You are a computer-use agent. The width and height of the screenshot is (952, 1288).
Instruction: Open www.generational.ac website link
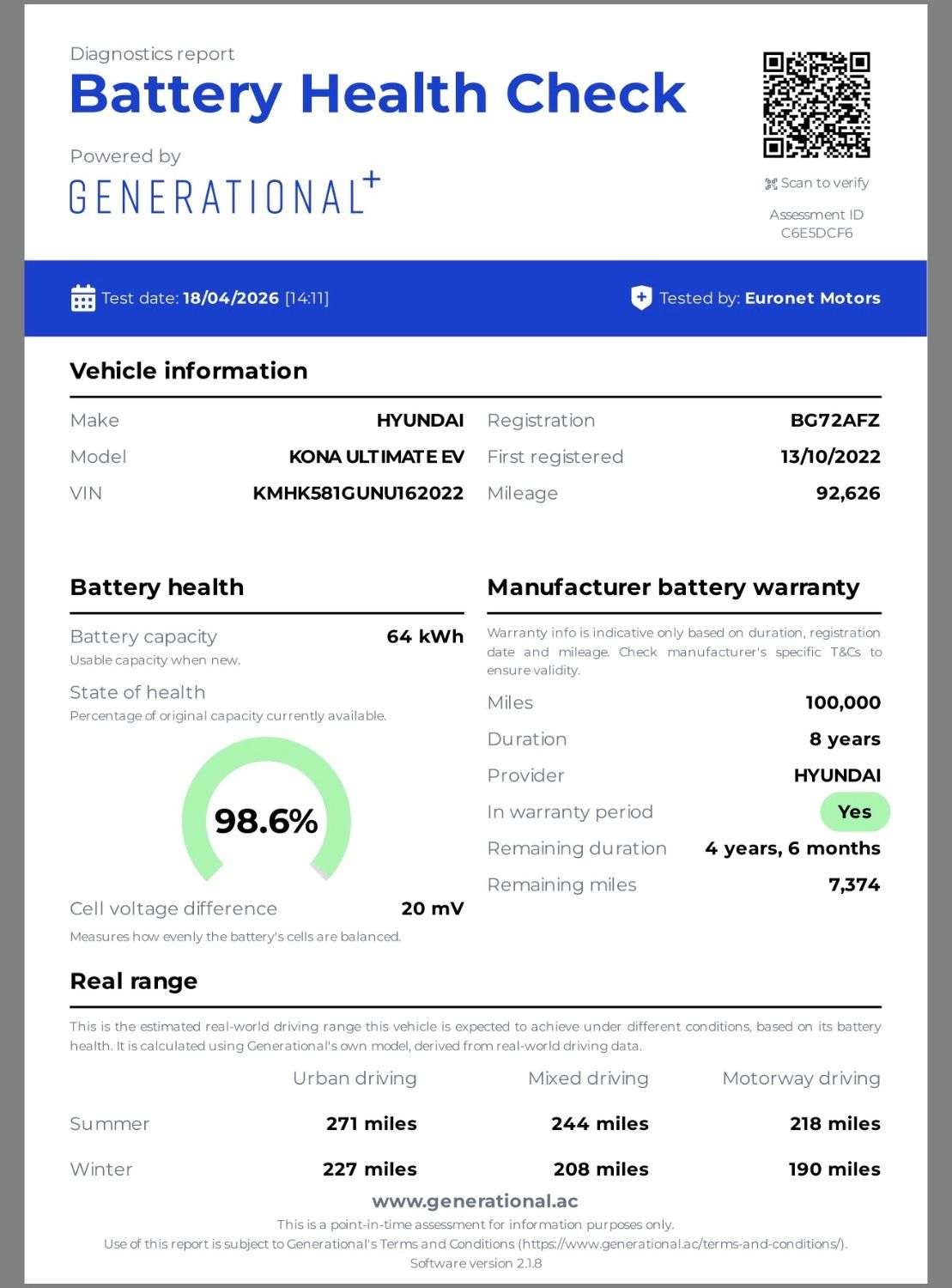click(x=476, y=1200)
